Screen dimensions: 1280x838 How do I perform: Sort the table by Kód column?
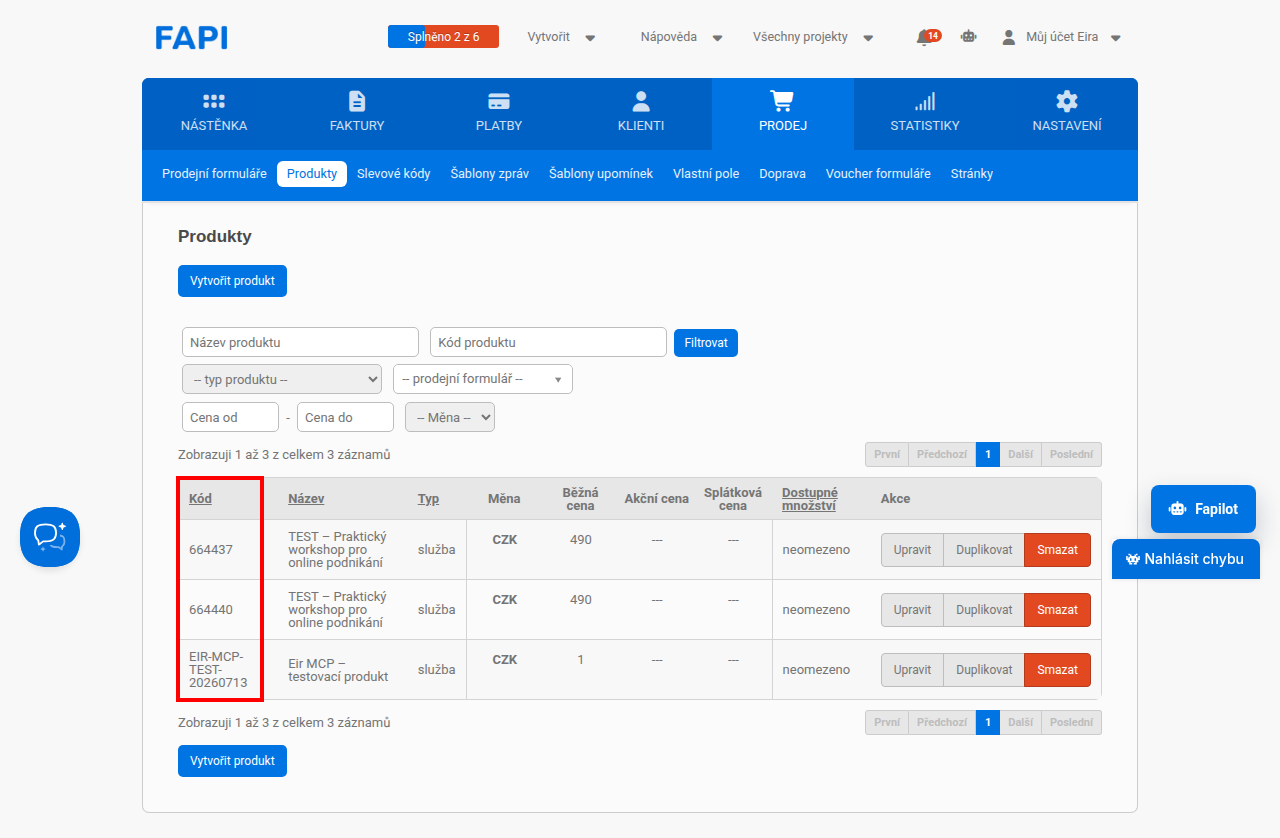click(x=200, y=499)
